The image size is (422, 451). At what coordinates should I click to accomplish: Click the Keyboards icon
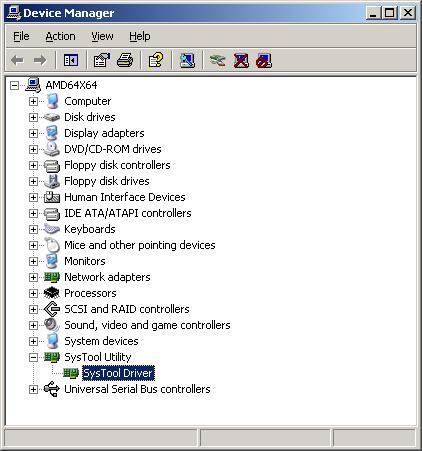pyautogui.click(x=52, y=229)
